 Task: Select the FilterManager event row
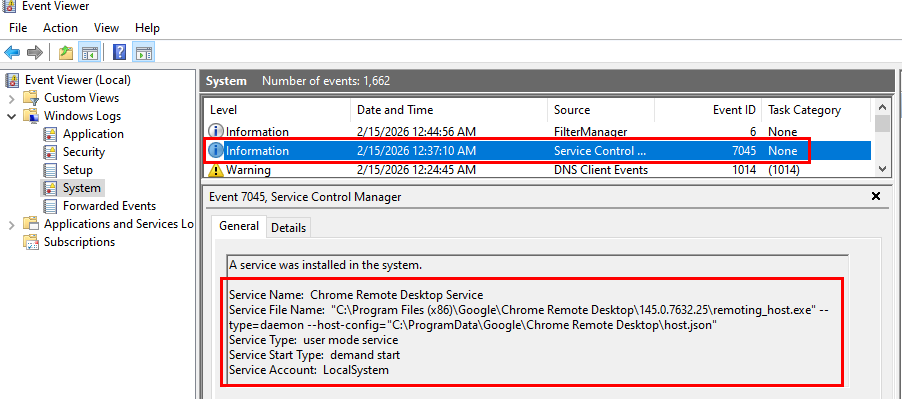coord(537,132)
